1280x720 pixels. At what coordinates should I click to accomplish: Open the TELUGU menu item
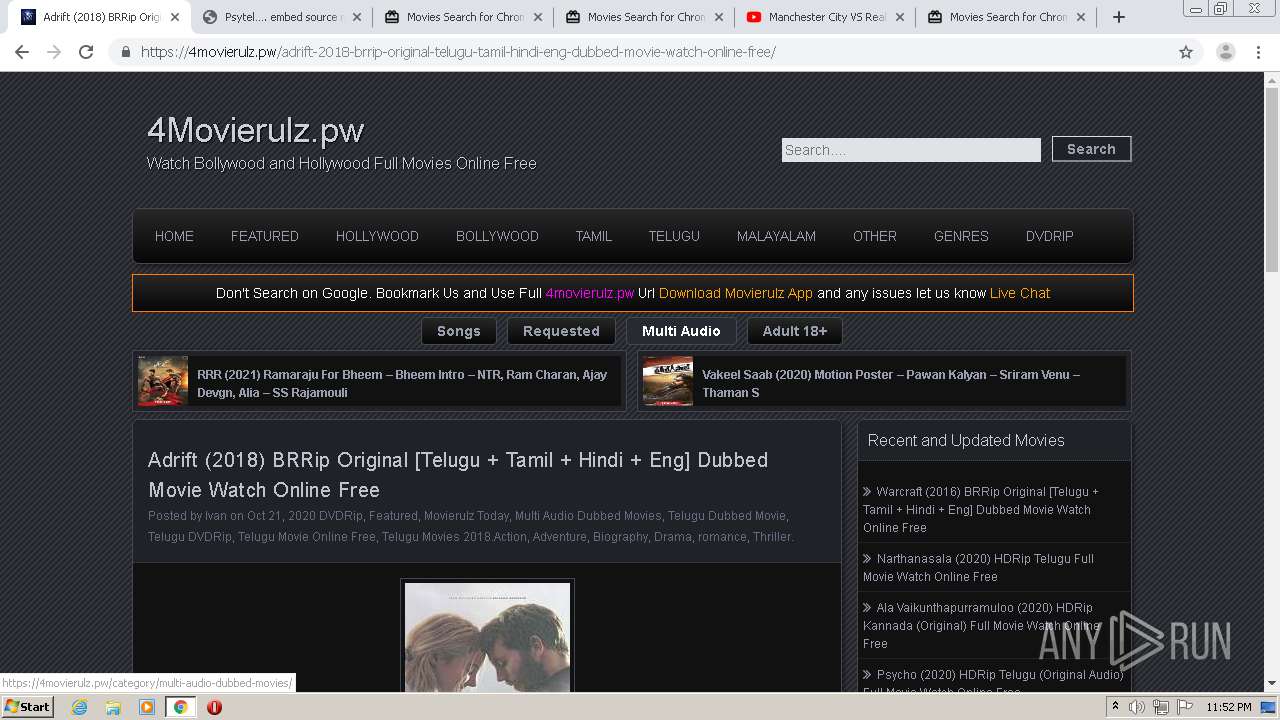tap(674, 236)
